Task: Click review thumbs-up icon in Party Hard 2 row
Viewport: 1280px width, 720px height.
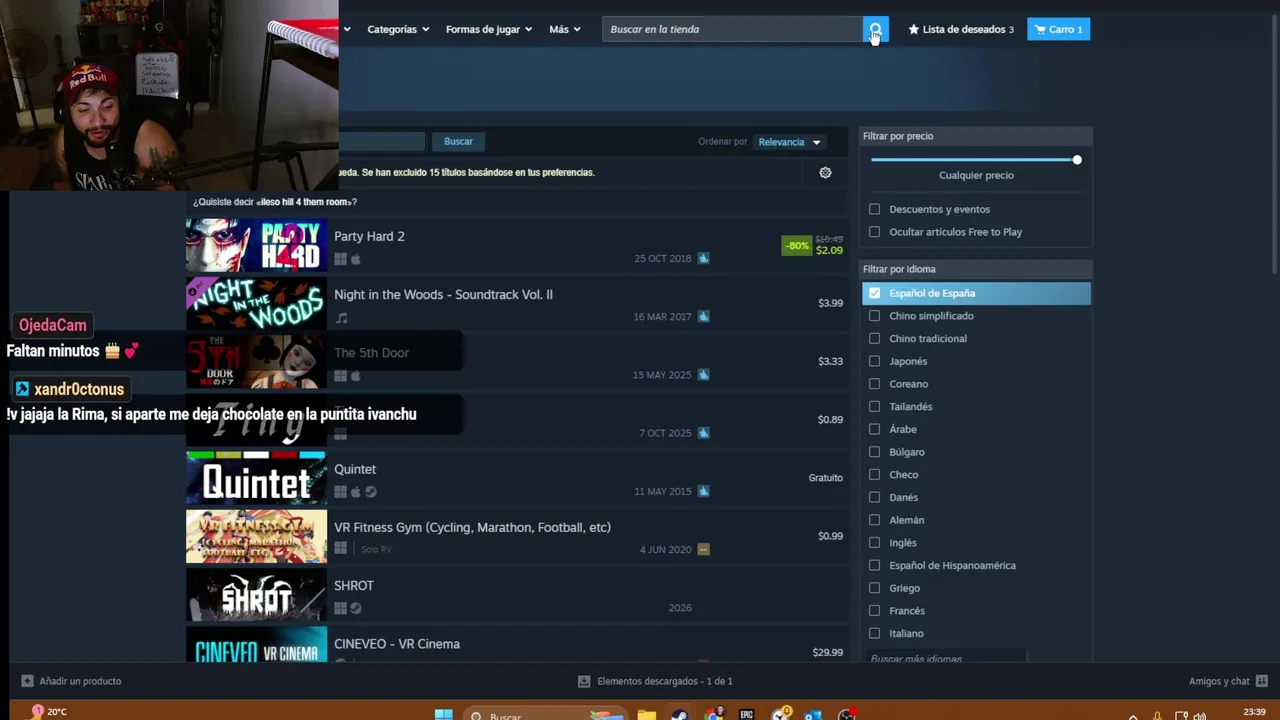Action: click(x=703, y=258)
